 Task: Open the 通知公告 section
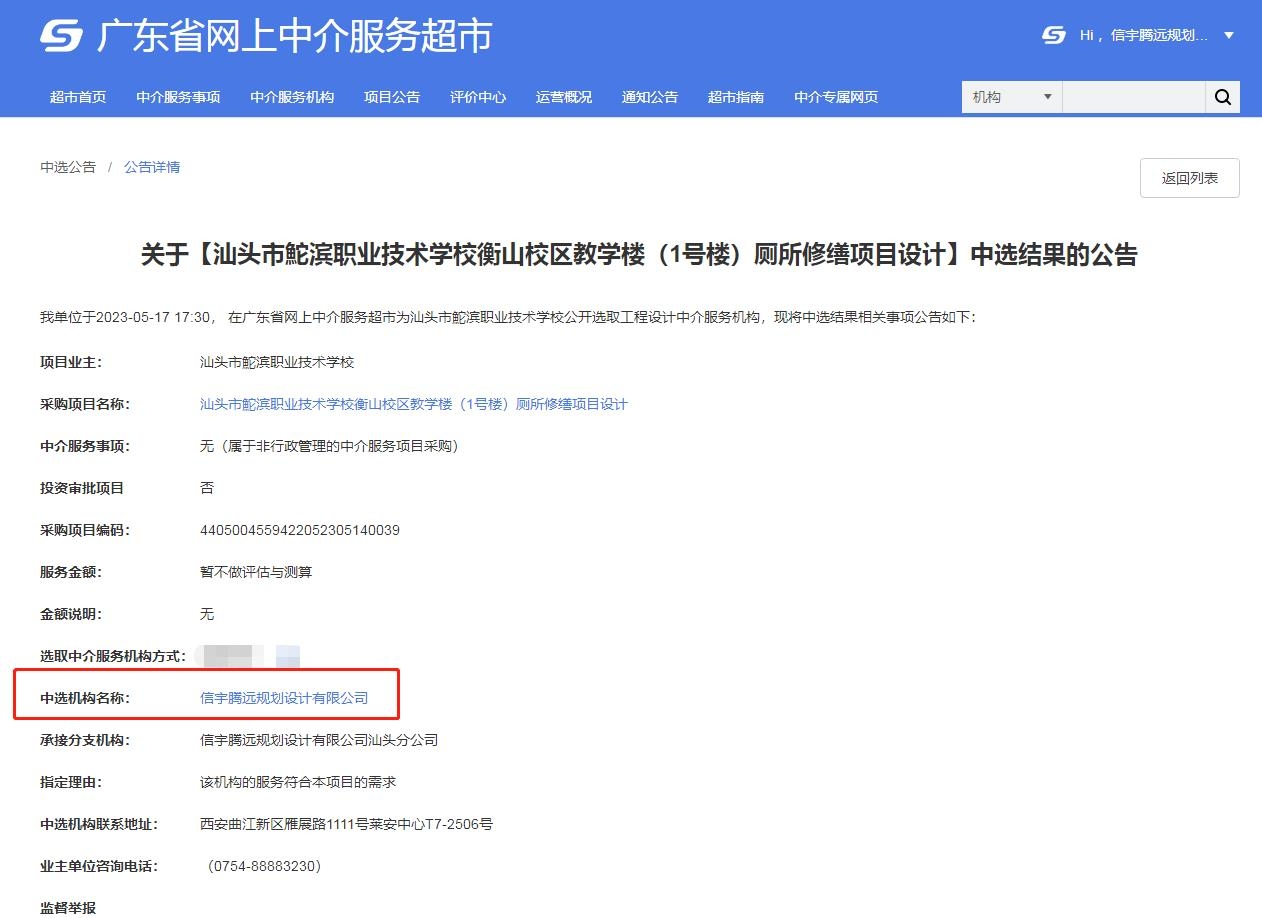650,96
